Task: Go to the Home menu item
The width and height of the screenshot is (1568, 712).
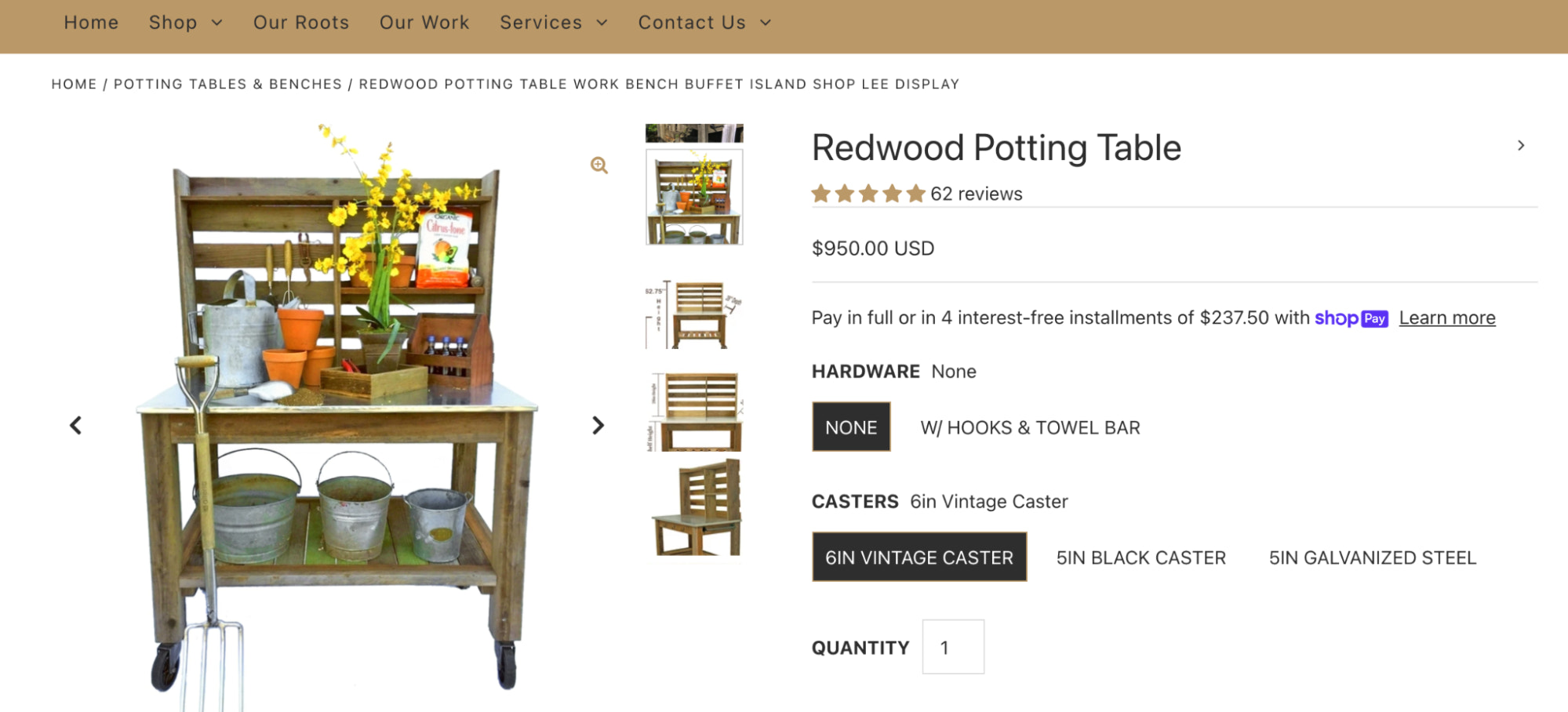Action: click(x=91, y=23)
